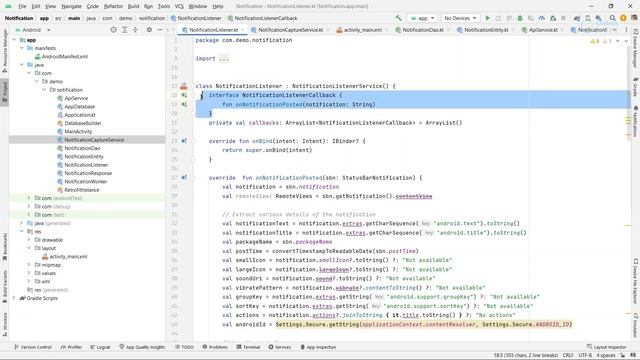
Task: Collapse the notification package node
Action: [44, 89]
